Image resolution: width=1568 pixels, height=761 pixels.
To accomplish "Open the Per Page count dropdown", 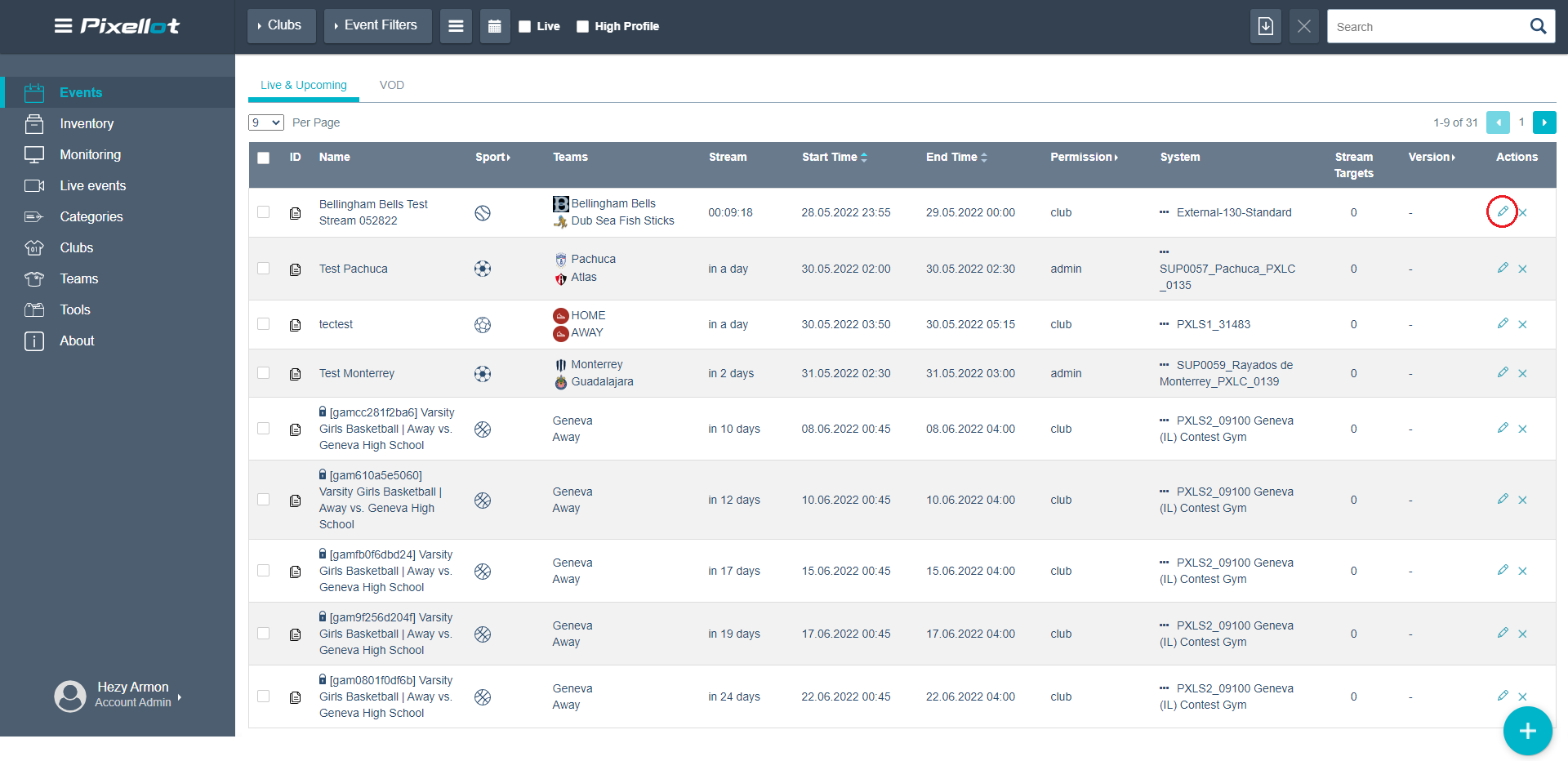I will click(265, 122).
